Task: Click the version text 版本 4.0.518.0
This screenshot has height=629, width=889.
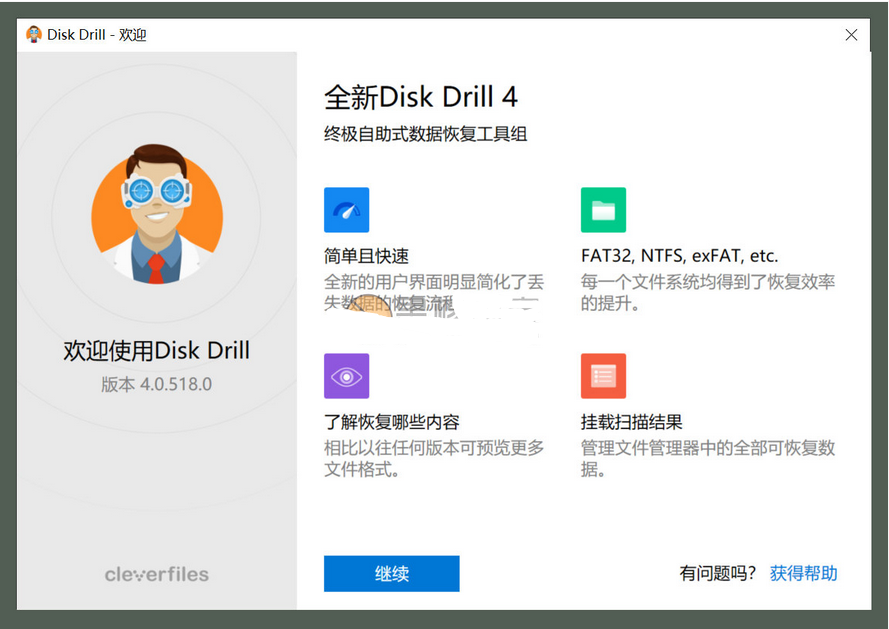Action: [156, 385]
